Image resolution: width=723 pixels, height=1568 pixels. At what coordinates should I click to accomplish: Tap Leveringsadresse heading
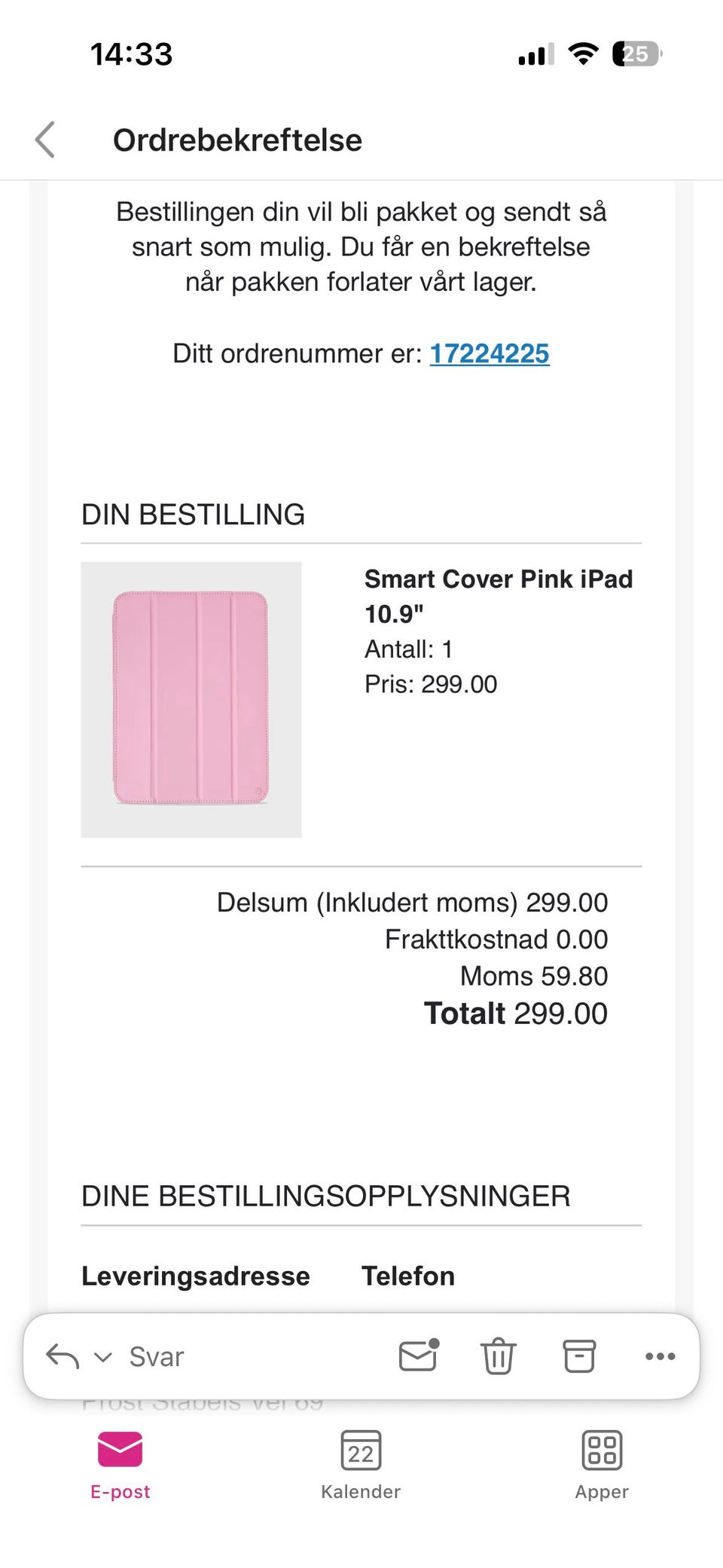(x=196, y=1276)
